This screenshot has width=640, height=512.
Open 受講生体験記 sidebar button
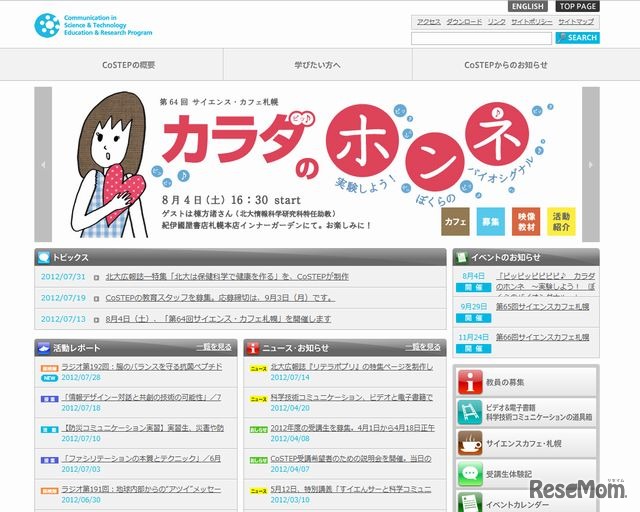[526, 474]
